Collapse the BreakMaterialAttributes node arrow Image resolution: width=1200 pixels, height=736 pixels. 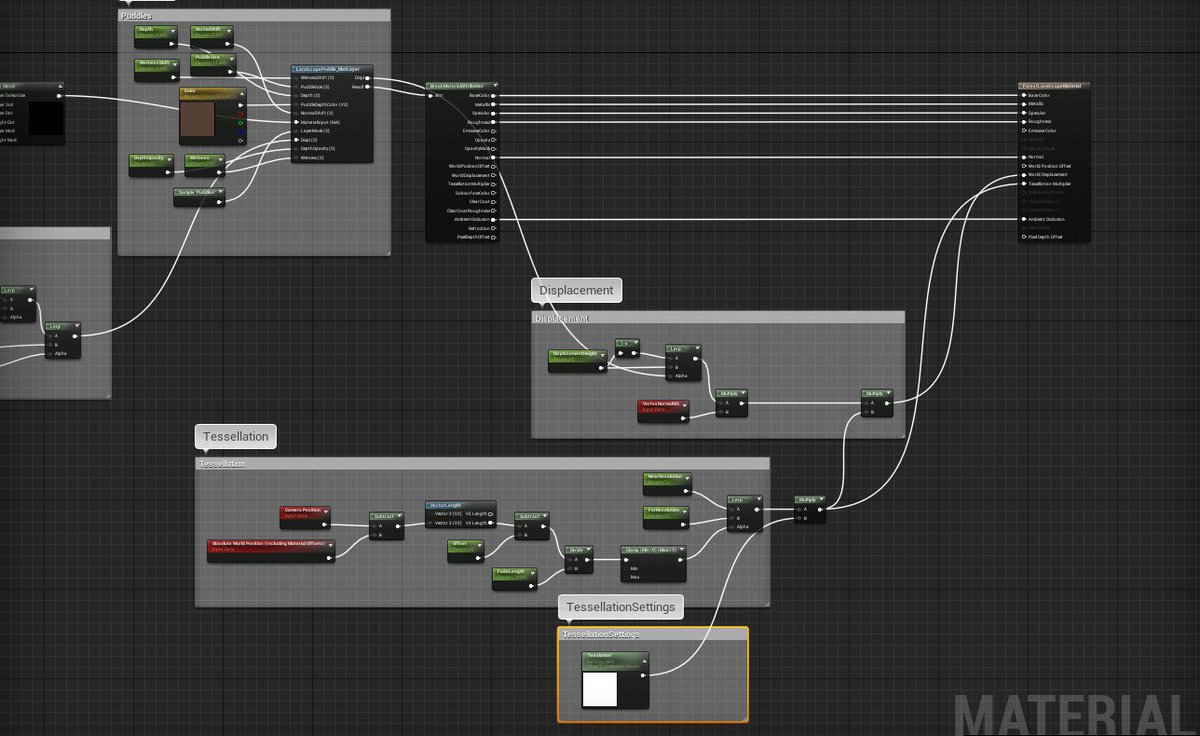(496, 85)
